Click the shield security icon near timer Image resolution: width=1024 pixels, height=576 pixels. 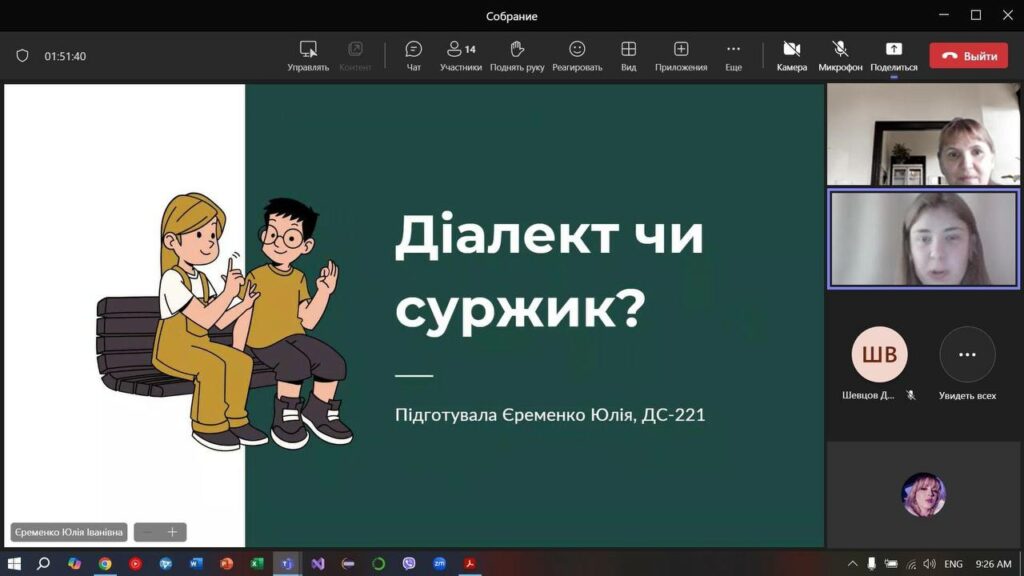tap(22, 56)
